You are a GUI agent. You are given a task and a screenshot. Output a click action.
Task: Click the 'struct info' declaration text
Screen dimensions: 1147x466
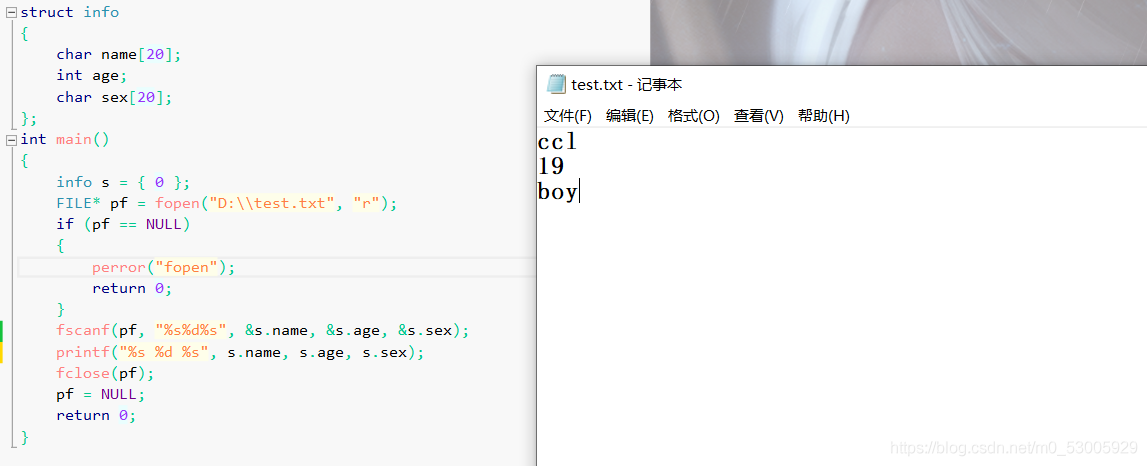pyautogui.click(x=69, y=12)
